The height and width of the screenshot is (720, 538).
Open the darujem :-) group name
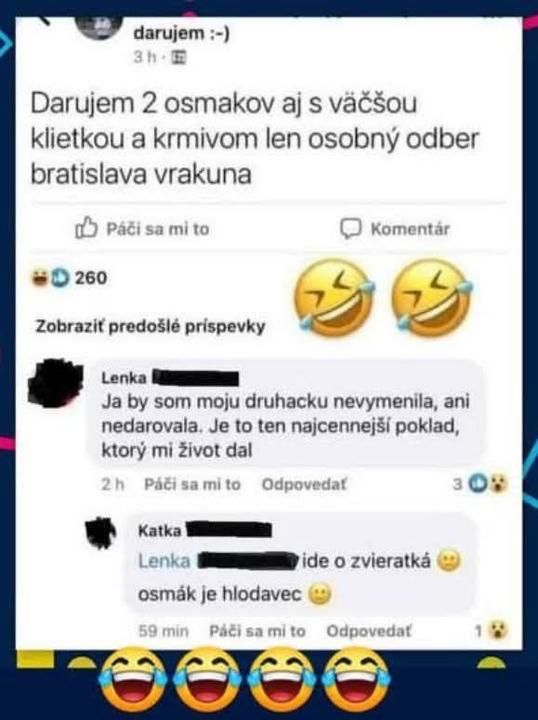tap(181, 33)
